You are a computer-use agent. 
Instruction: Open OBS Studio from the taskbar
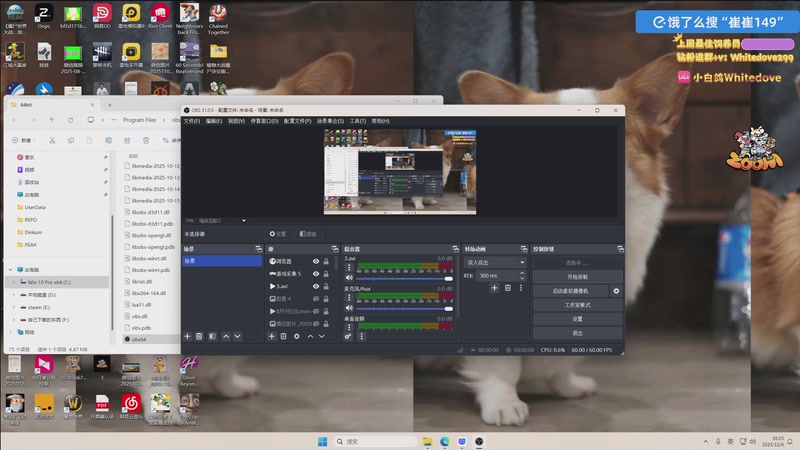479,442
